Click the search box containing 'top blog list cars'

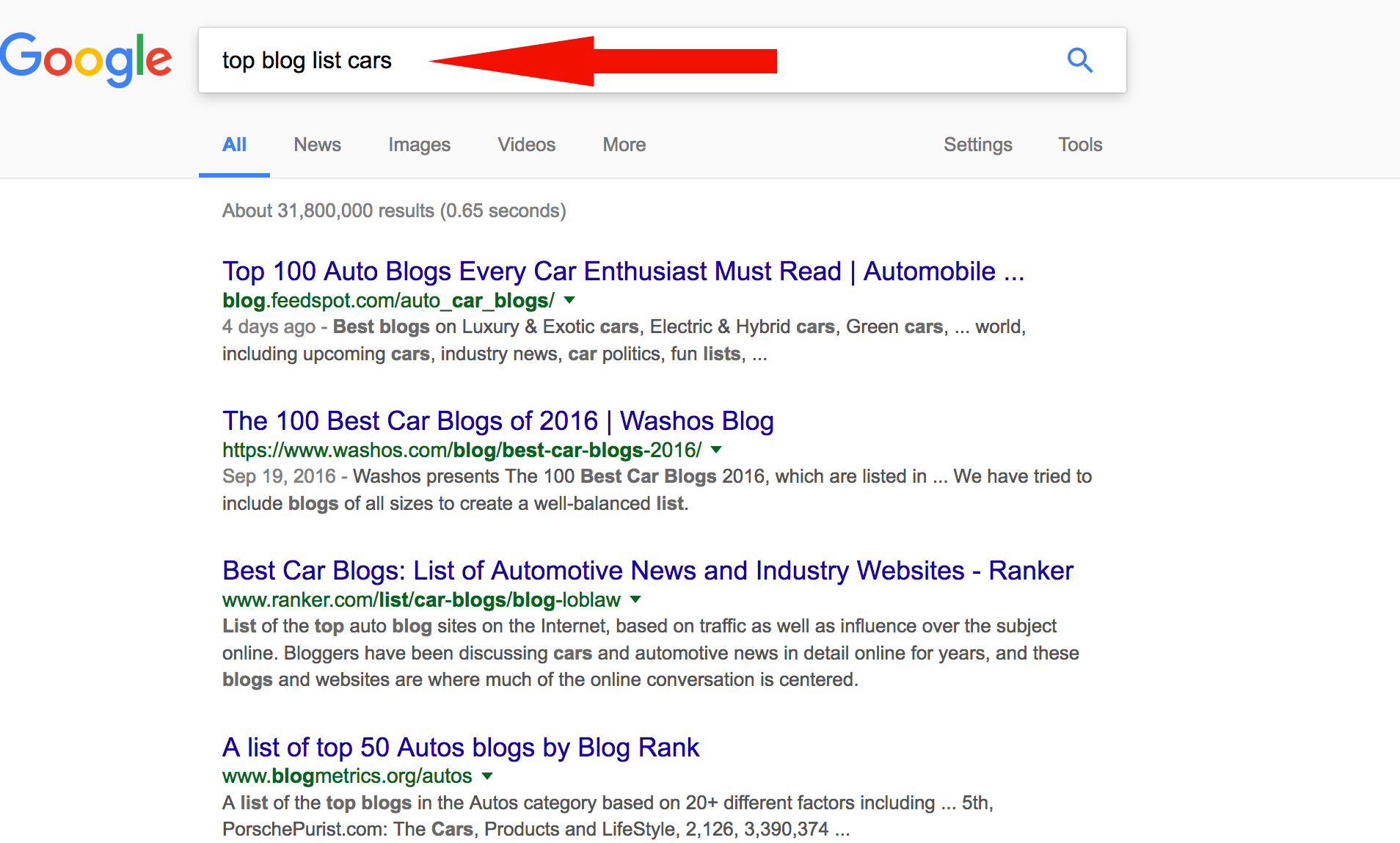[x=662, y=60]
